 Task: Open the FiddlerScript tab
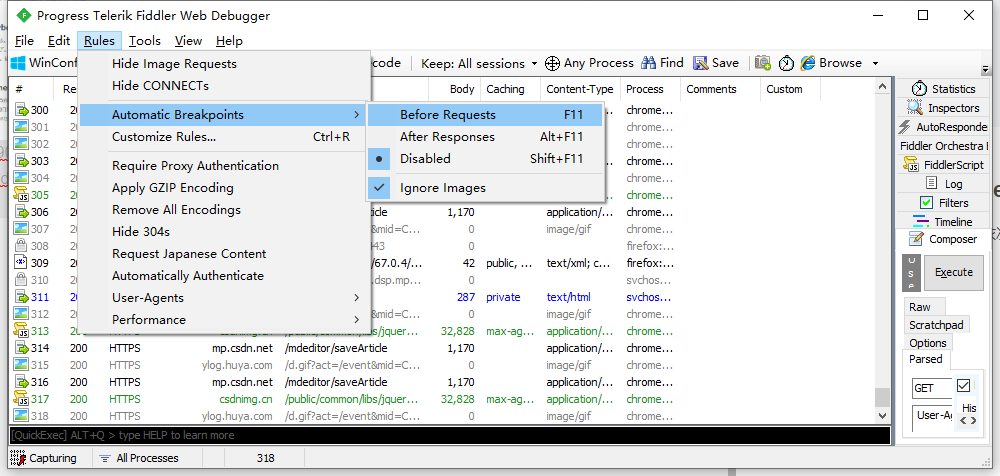[x=944, y=165]
